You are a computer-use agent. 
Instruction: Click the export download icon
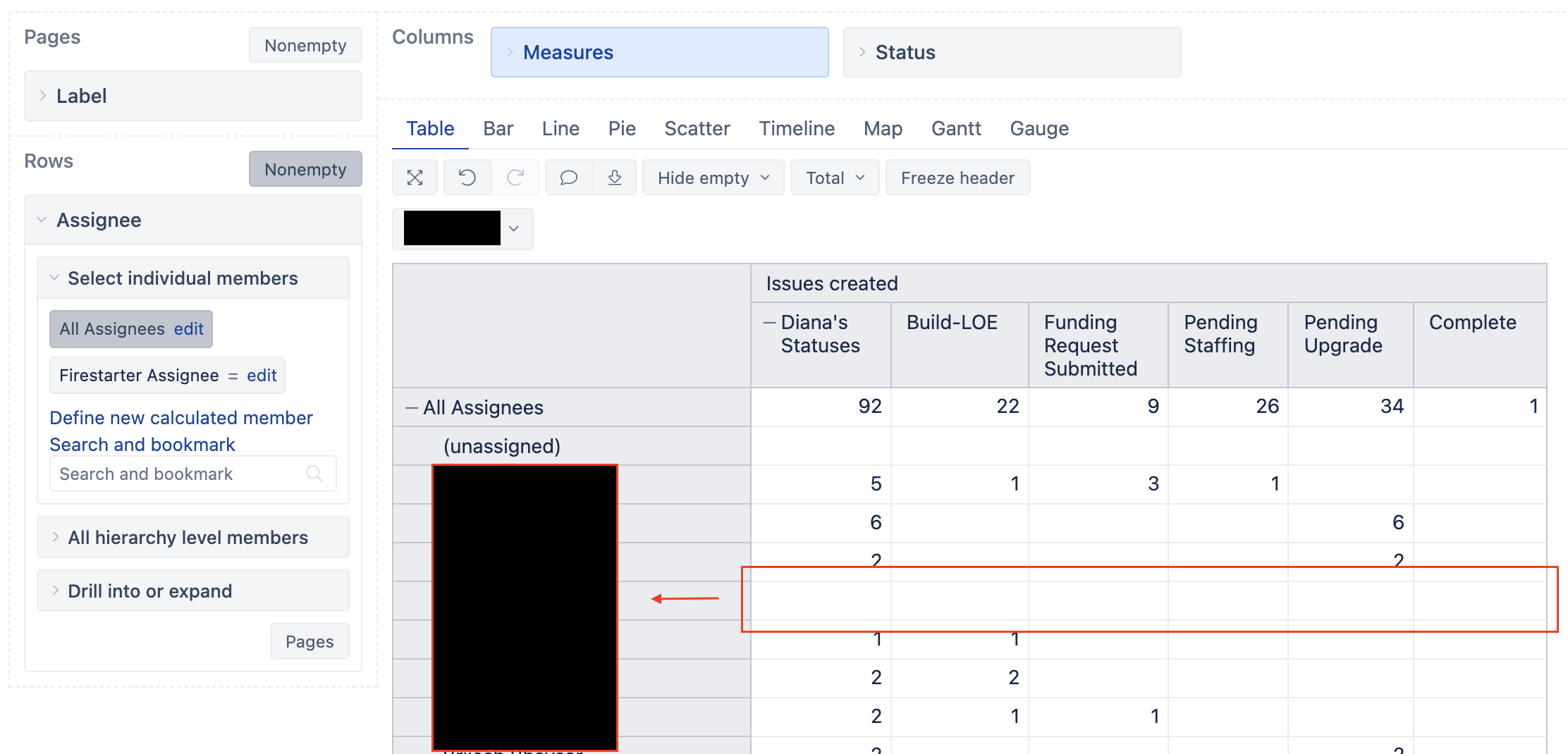[x=614, y=178]
